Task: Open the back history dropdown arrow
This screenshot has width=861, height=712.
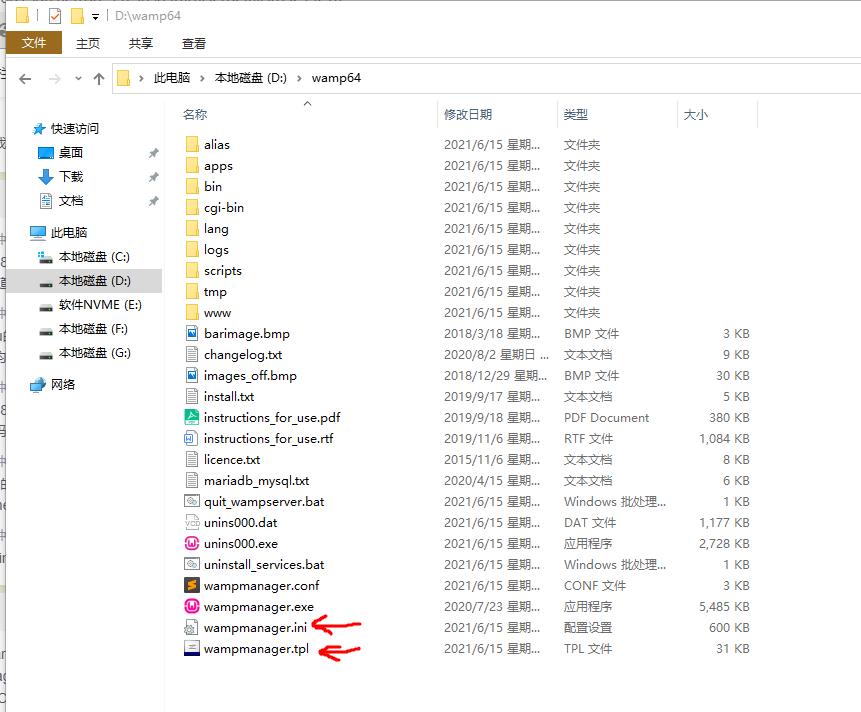Action: [x=78, y=77]
